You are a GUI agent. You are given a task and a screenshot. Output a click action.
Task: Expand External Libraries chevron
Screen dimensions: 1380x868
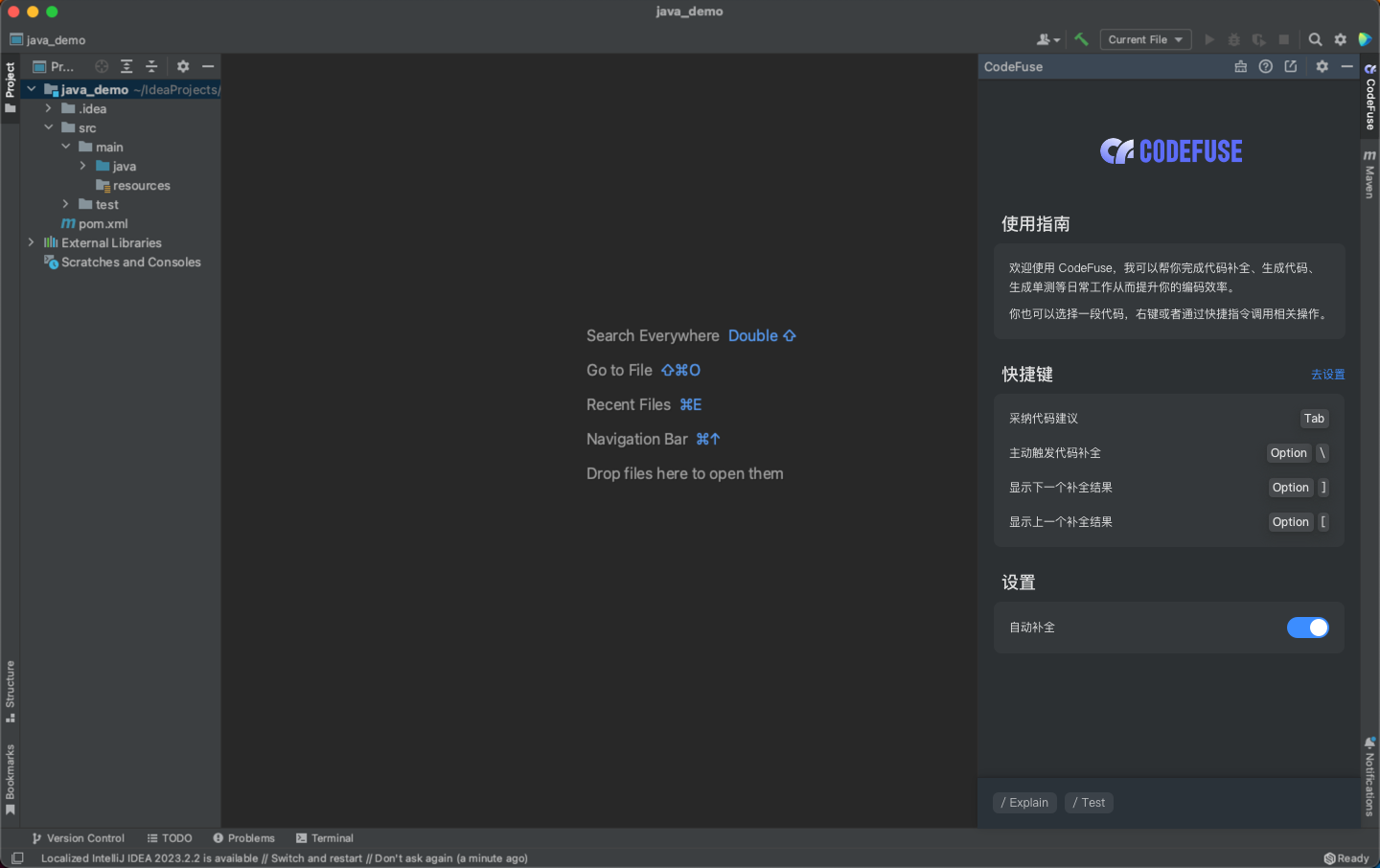(x=32, y=242)
